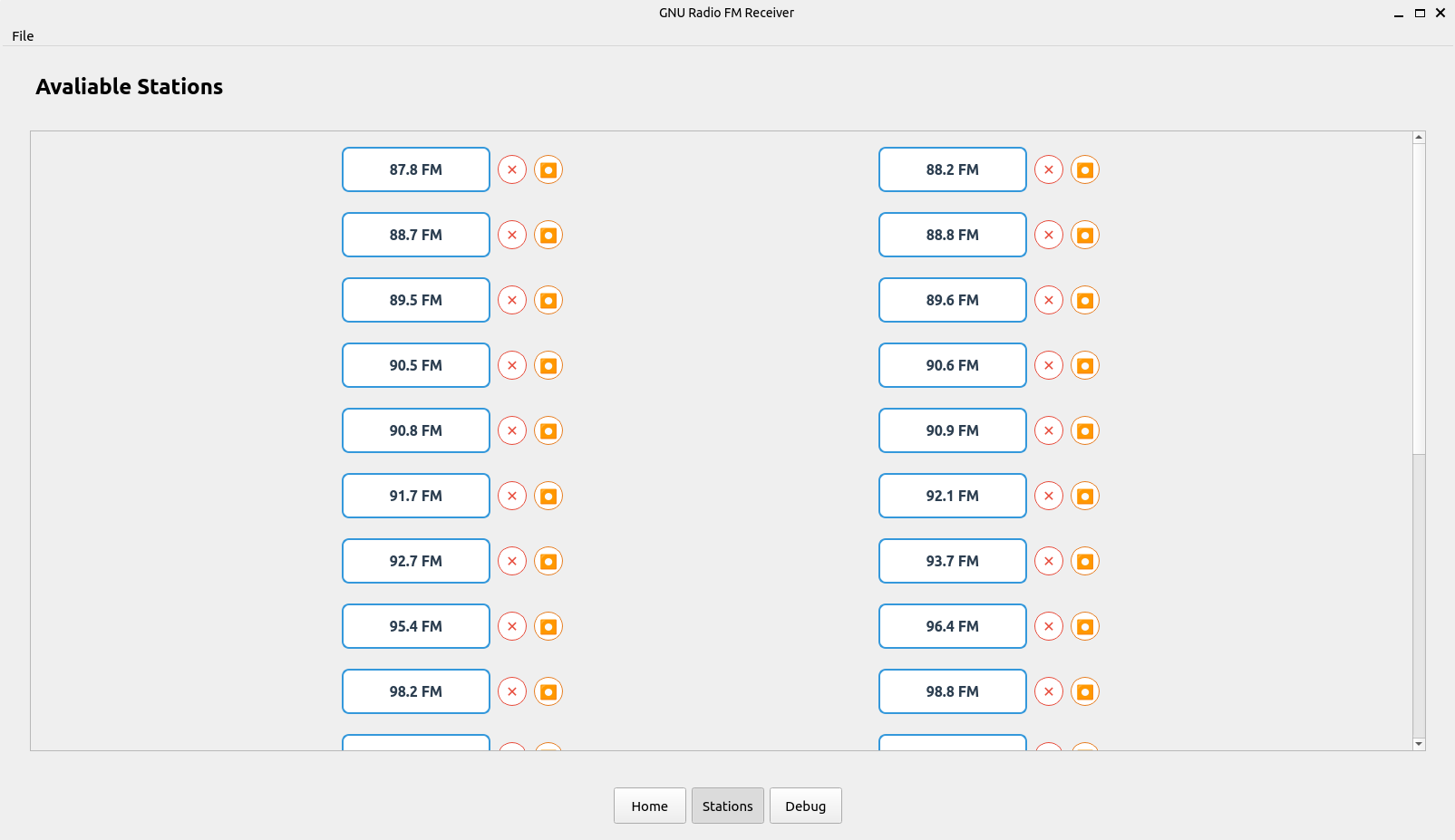This screenshot has height=840, width=1455.
Task: Switch to the Home tab
Action: tap(650, 806)
